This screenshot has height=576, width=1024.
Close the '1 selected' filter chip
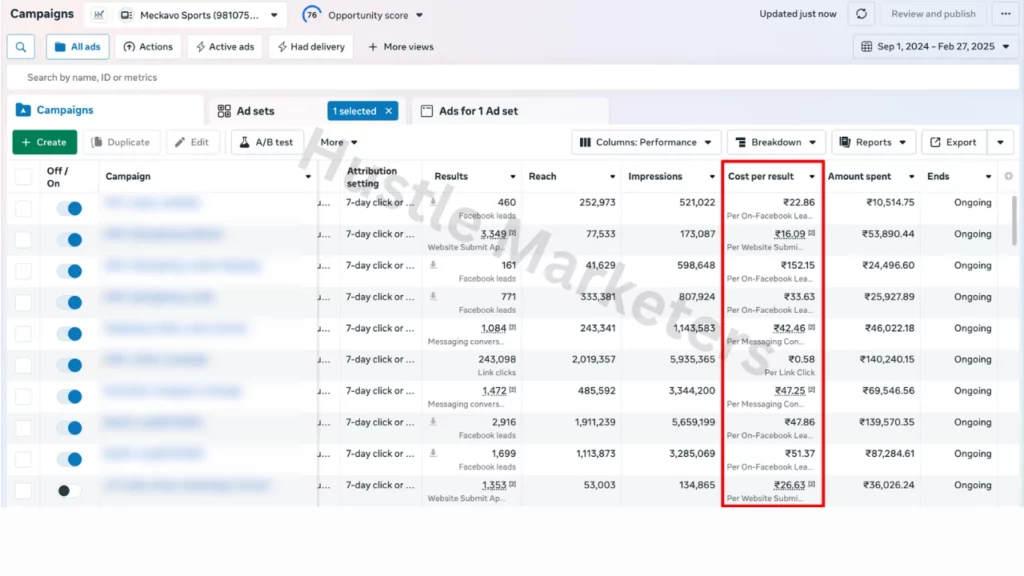point(388,111)
